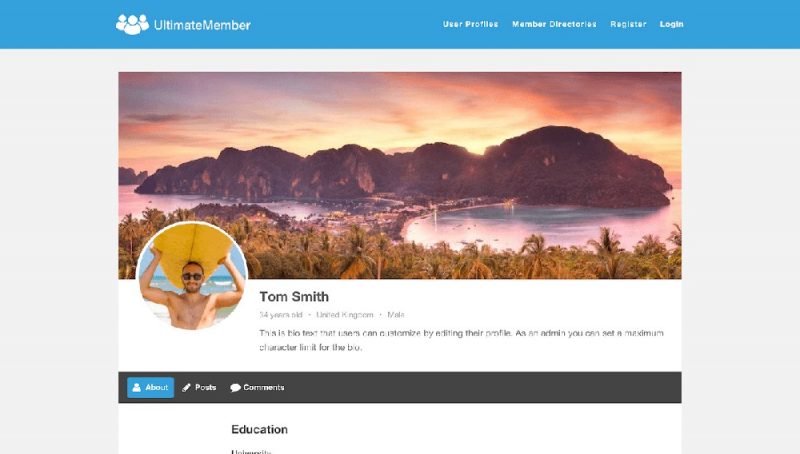Click the person icon in About tab
This screenshot has height=454, width=800.
pos(137,388)
